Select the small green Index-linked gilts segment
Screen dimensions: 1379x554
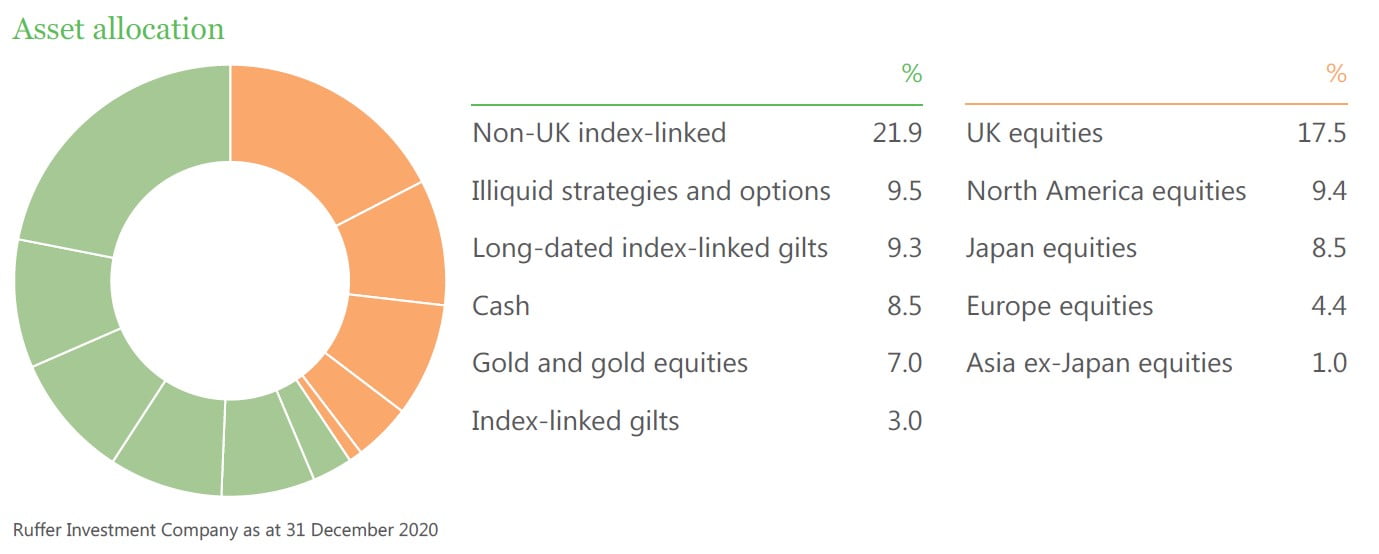click(x=311, y=440)
